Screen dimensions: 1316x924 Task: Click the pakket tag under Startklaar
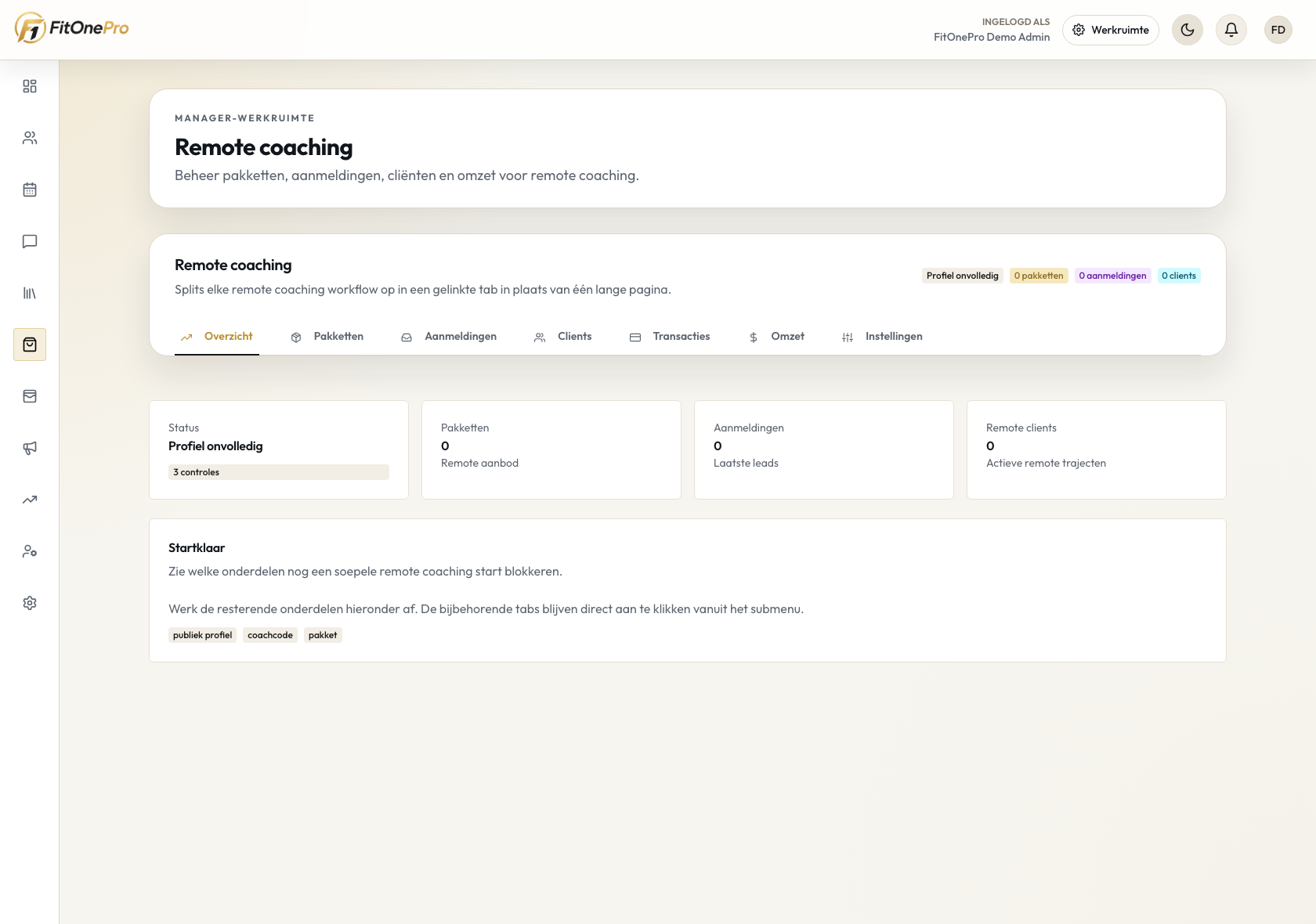(x=323, y=635)
